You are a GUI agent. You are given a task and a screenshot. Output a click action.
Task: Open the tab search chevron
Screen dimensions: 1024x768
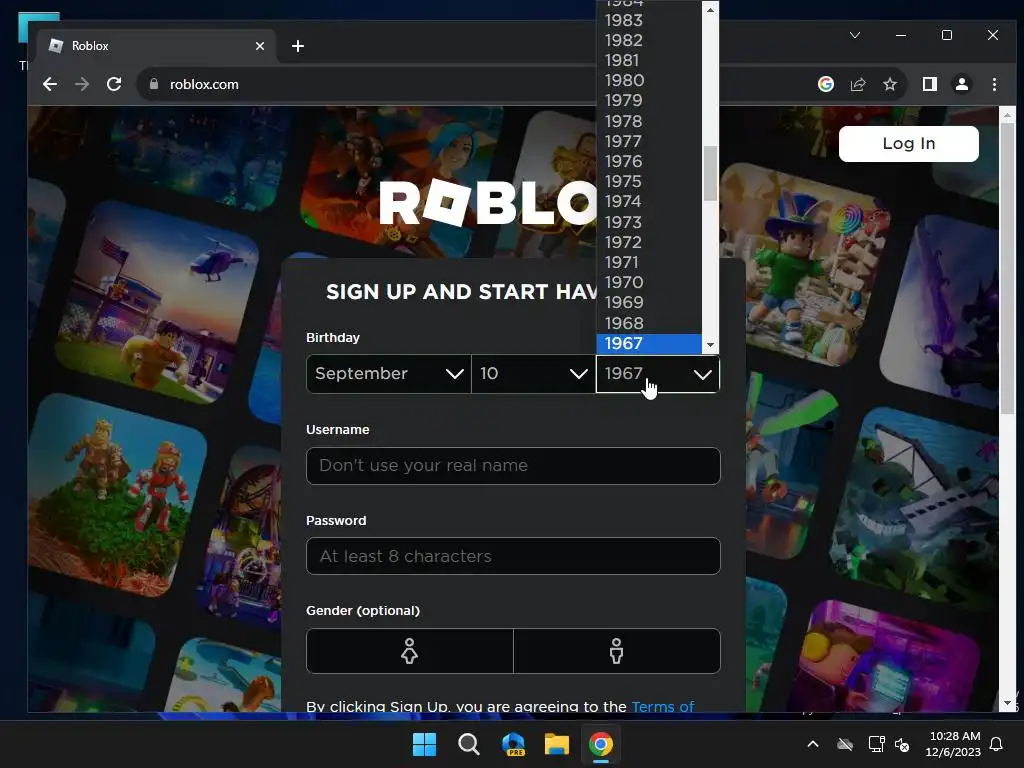click(855, 35)
